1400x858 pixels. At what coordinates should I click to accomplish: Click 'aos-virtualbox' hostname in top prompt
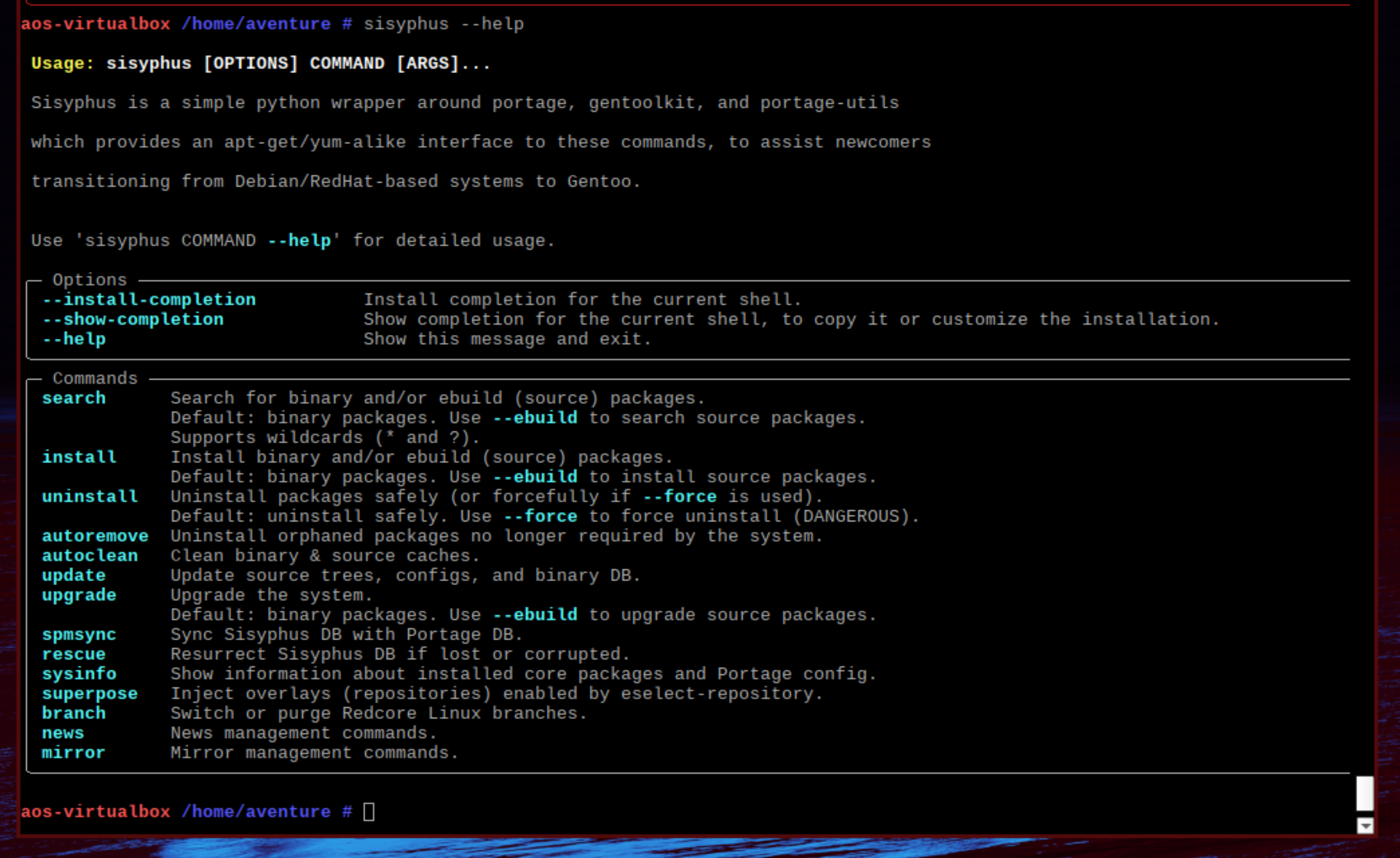click(95, 24)
